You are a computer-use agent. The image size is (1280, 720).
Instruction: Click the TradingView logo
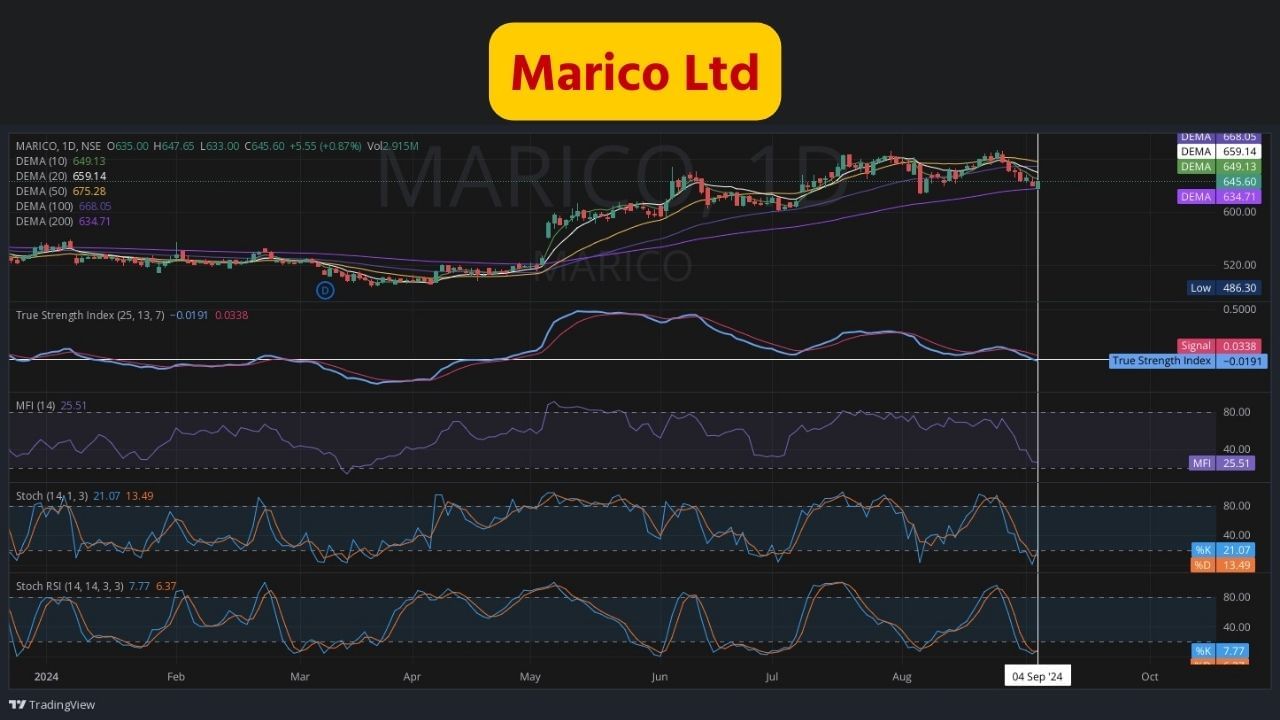click(x=52, y=705)
